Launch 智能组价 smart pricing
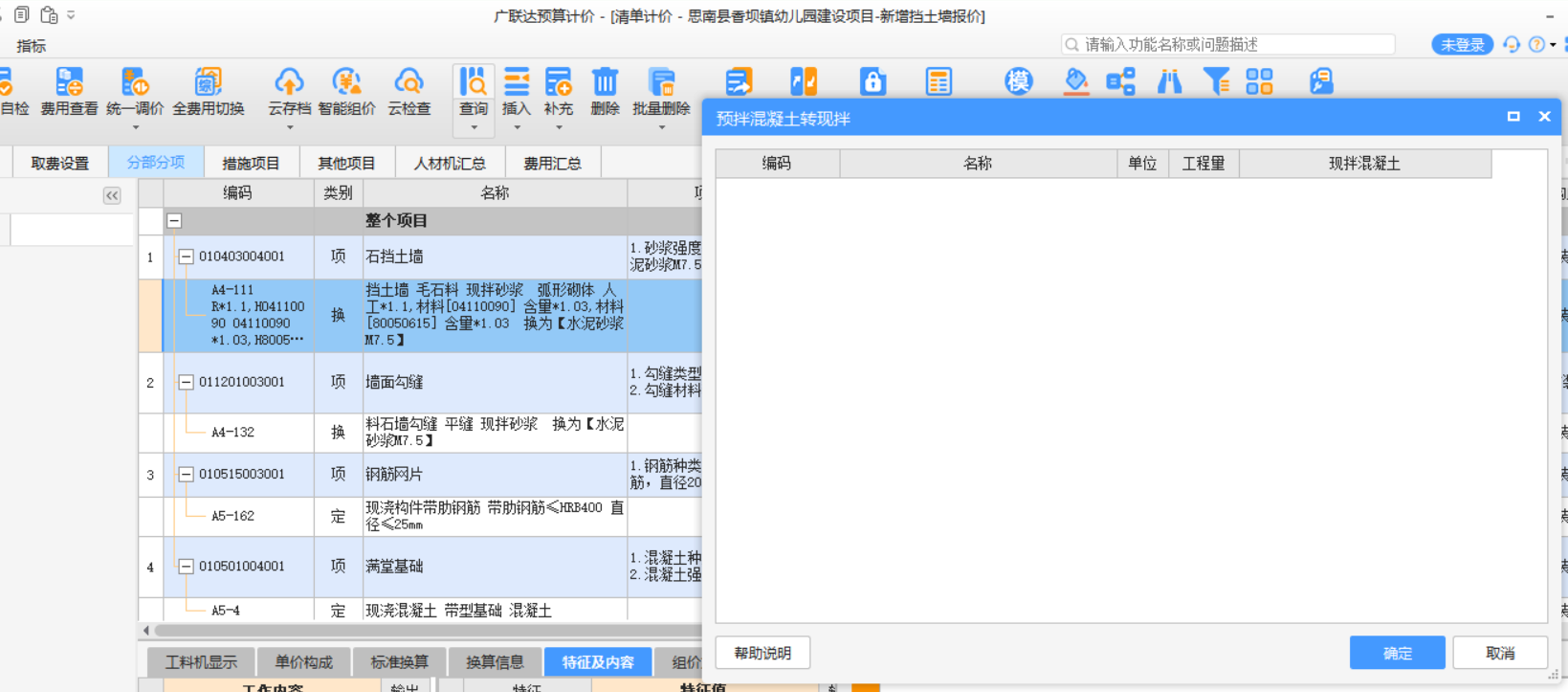The image size is (1568, 692). [346, 91]
